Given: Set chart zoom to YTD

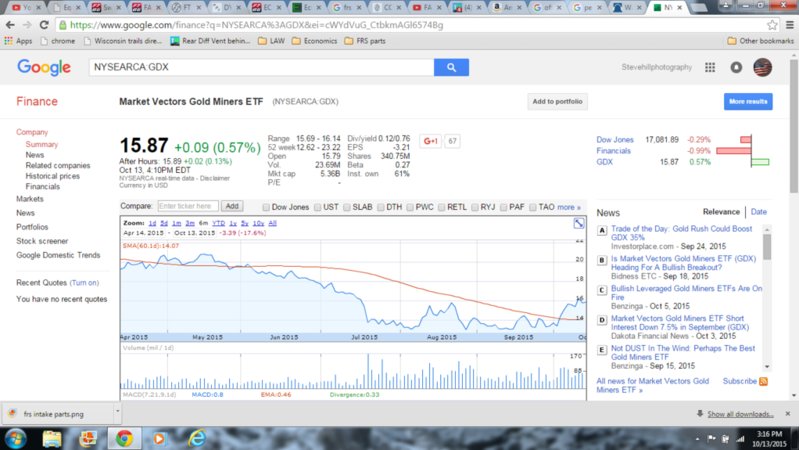Looking at the screenshot, I should pyautogui.click(x=218, y=223).
